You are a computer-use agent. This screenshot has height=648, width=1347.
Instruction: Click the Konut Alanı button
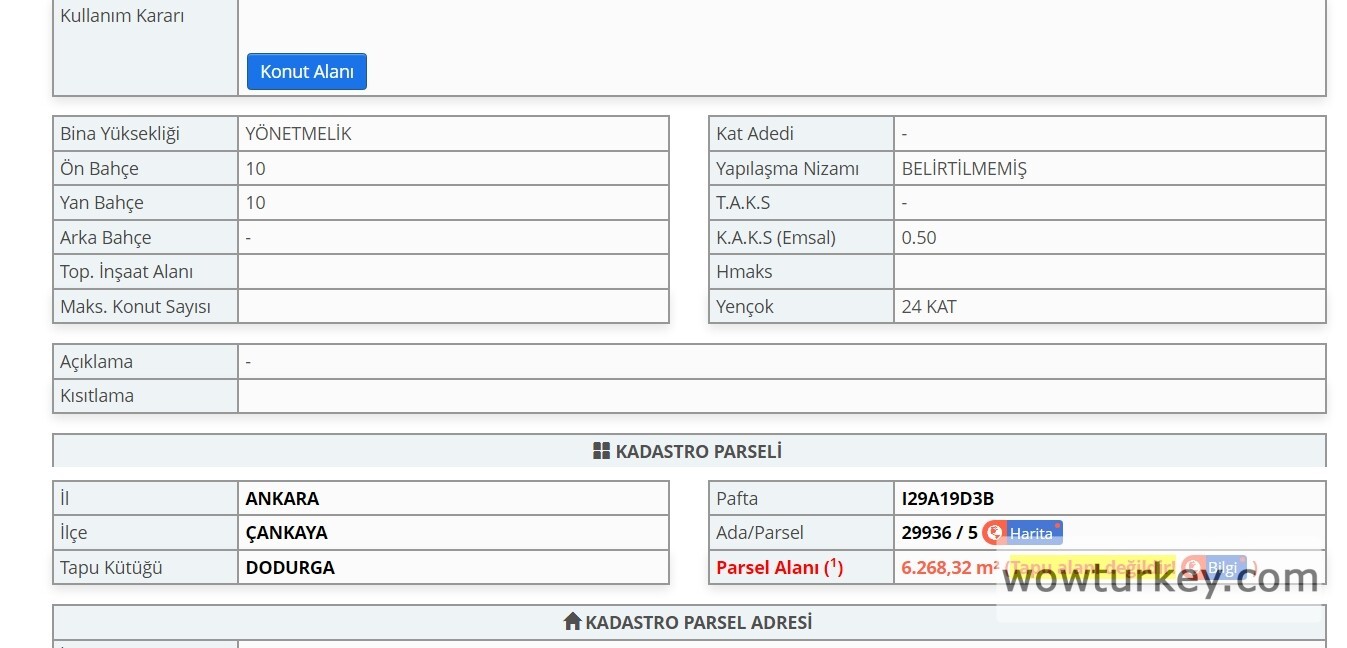(x=306, y=72)
